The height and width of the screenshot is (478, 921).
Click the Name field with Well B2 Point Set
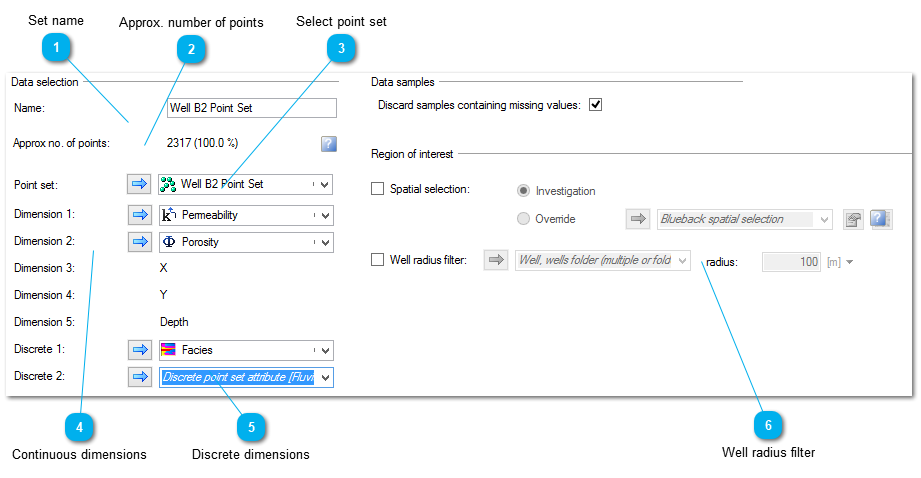252,108
